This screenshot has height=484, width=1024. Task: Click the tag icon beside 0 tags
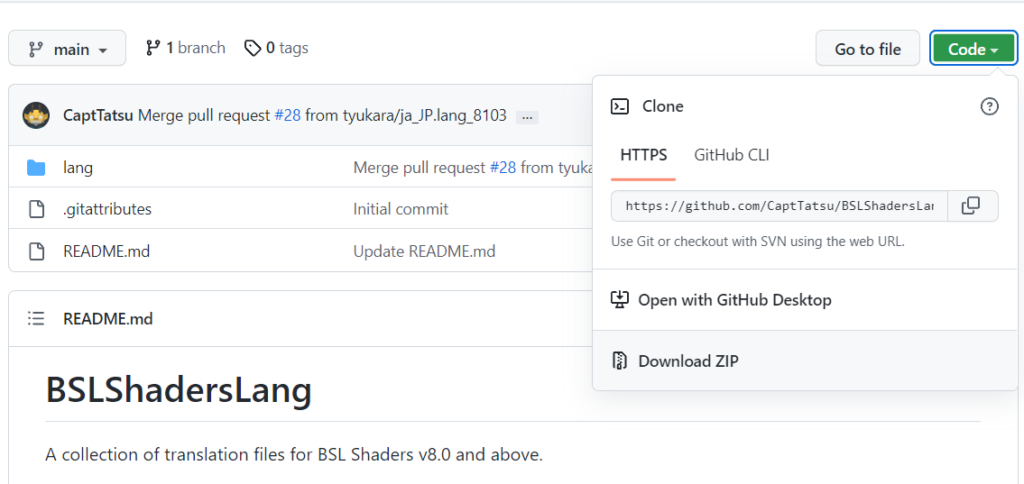(253, 48)
